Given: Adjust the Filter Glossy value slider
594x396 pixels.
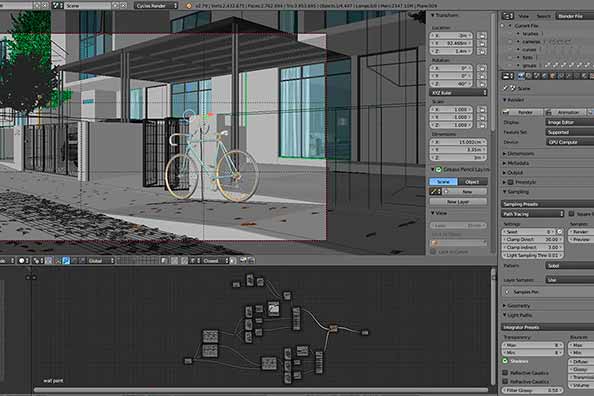Looking at the screenshot, I should click(x=533, y=390).
